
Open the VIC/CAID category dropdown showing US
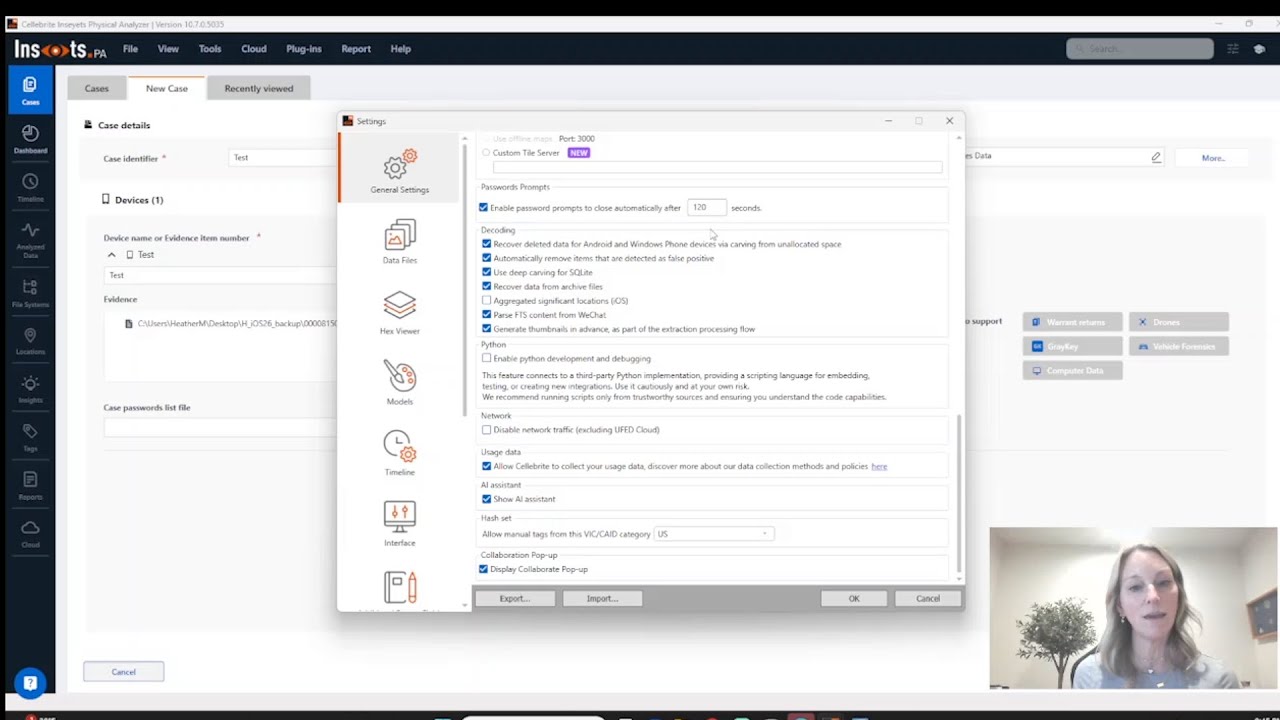[x=714, y=534]
